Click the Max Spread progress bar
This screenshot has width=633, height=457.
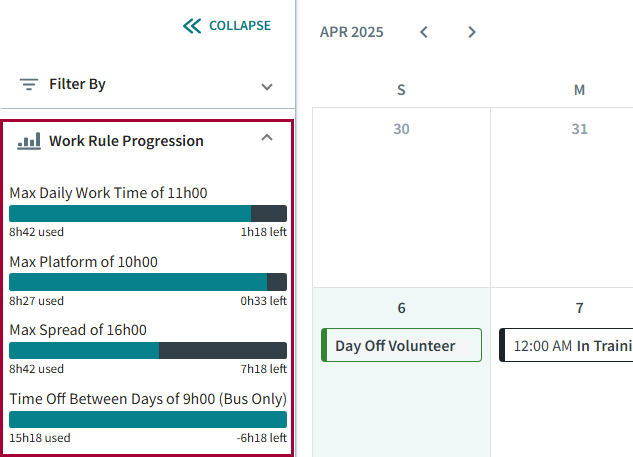(148, 350)
